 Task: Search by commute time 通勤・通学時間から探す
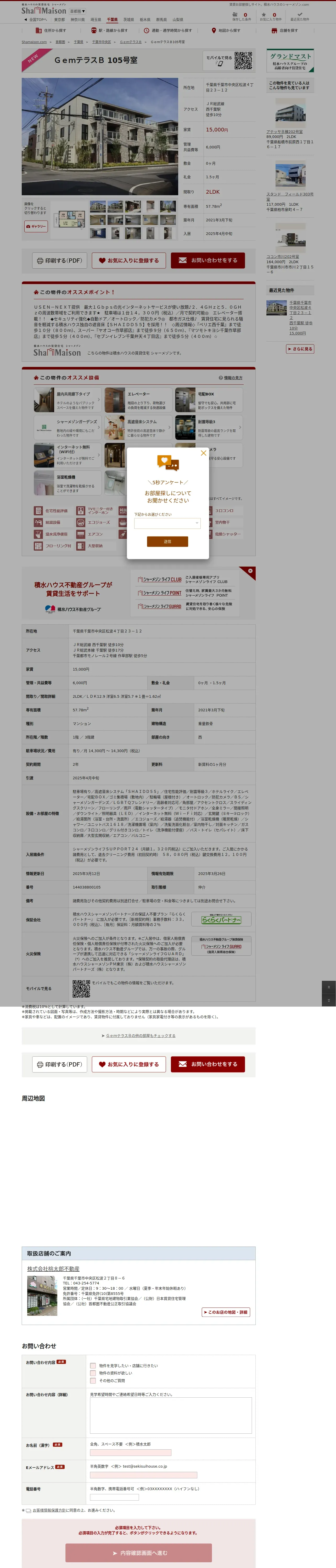tap(168, 30)
